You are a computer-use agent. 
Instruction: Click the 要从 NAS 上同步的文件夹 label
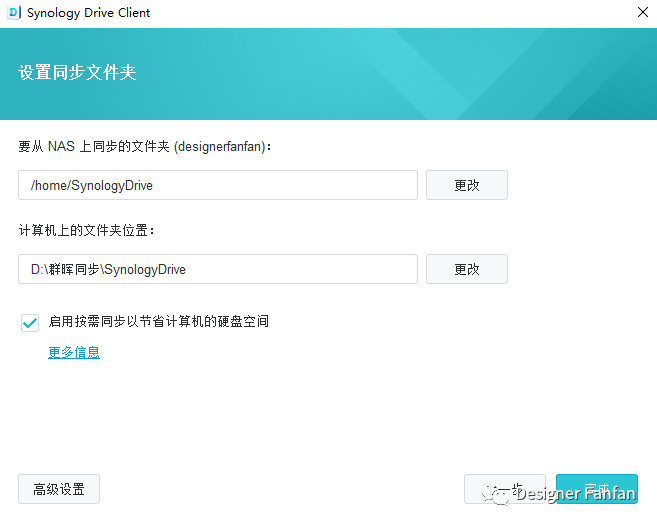click(145, 147)
